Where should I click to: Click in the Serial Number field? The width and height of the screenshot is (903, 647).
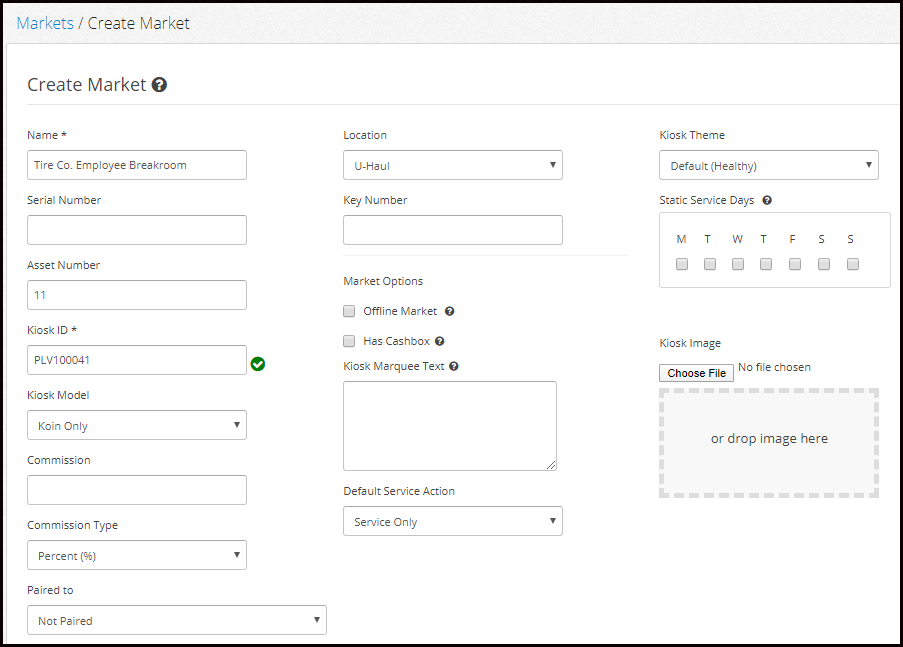[136, 230]
